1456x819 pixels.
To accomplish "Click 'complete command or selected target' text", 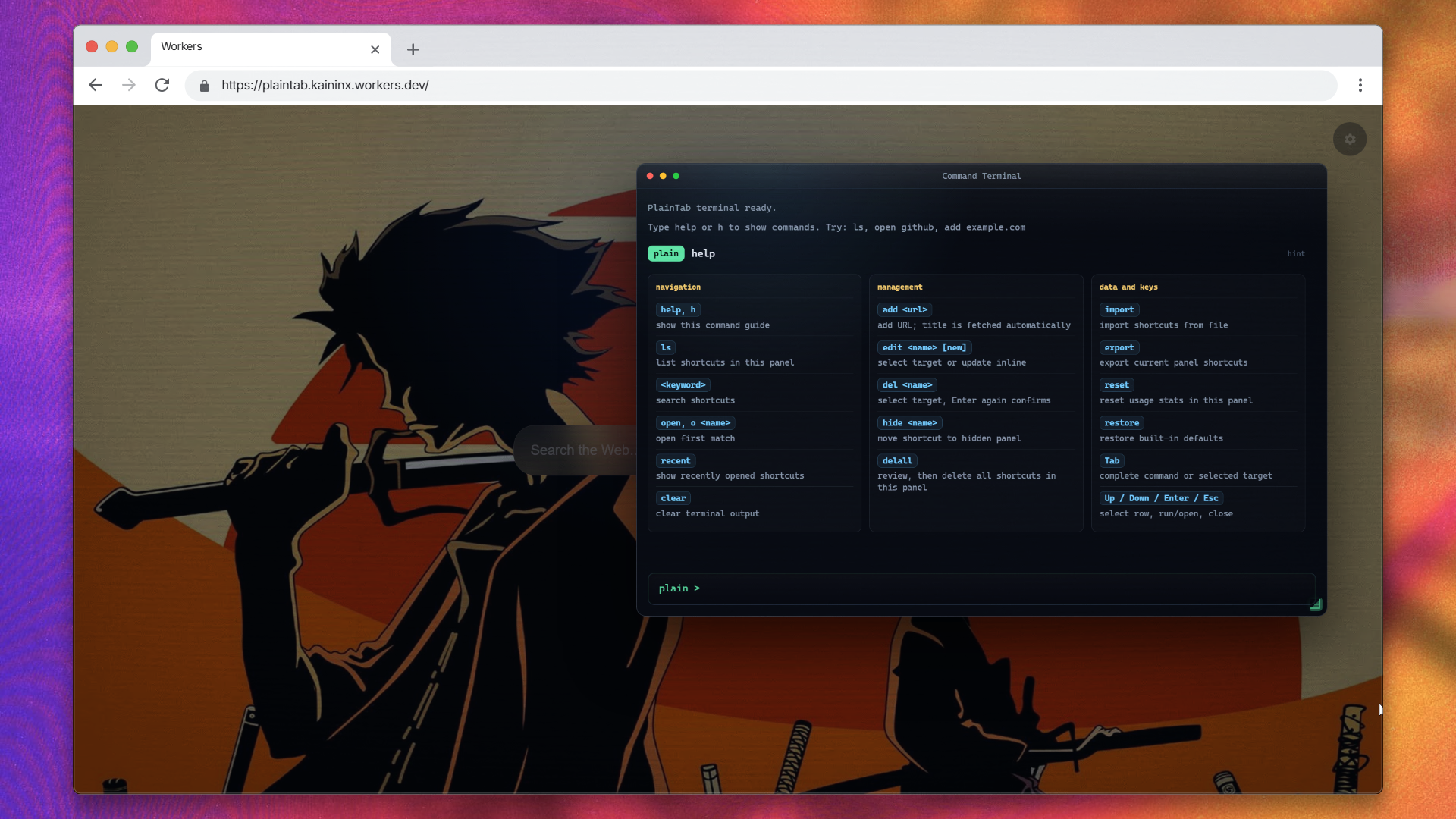I will (x=1186, y=476).
